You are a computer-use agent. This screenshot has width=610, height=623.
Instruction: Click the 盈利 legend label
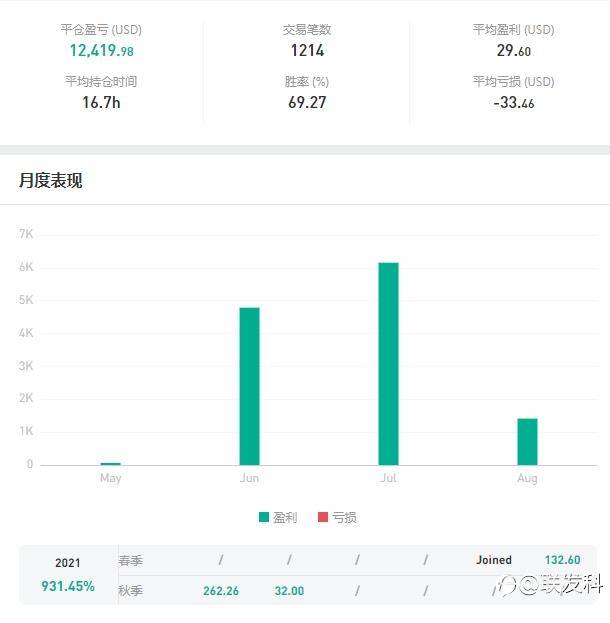click(285, 517)
